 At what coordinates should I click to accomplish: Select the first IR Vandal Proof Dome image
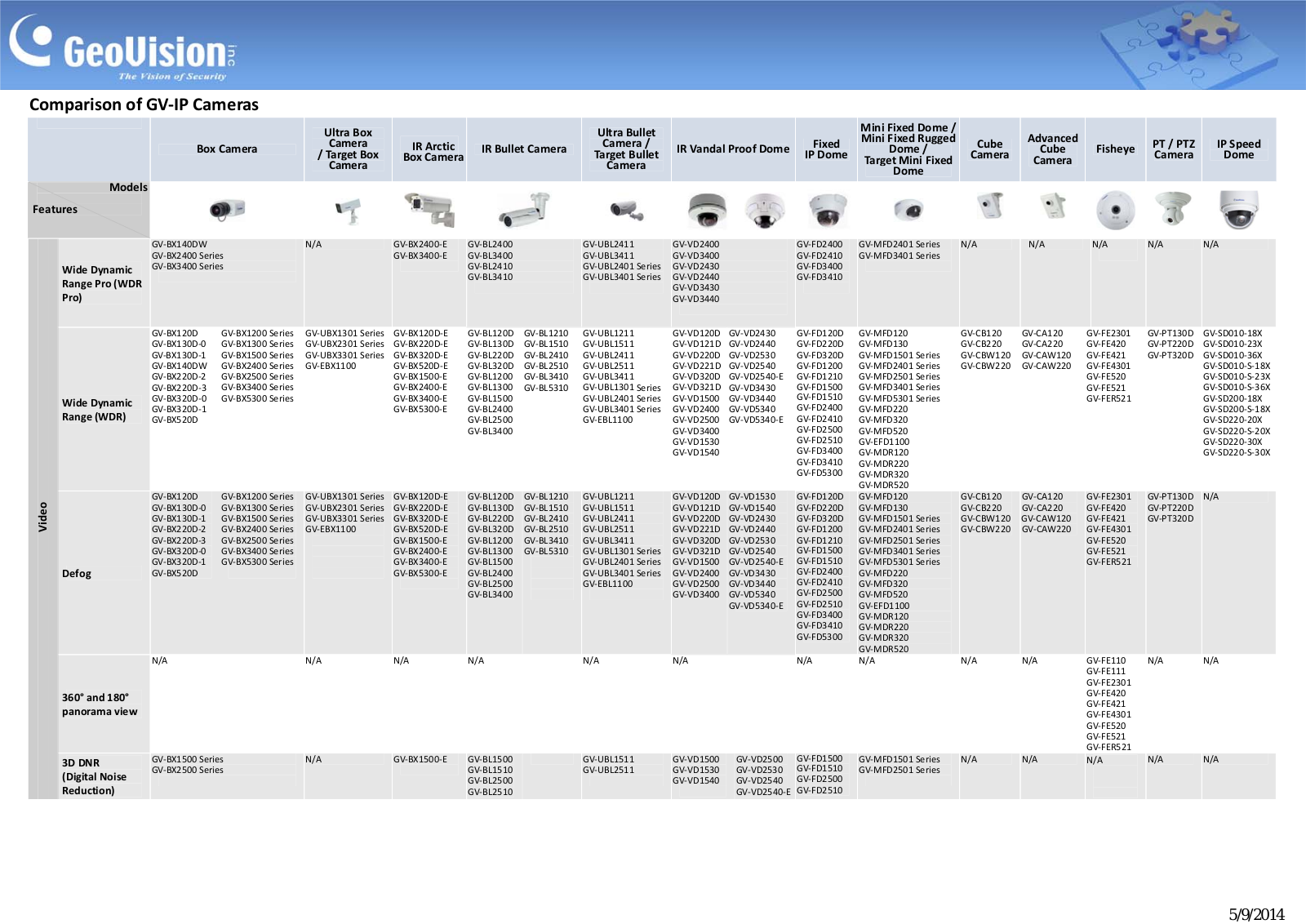click(x=707, y=211)
